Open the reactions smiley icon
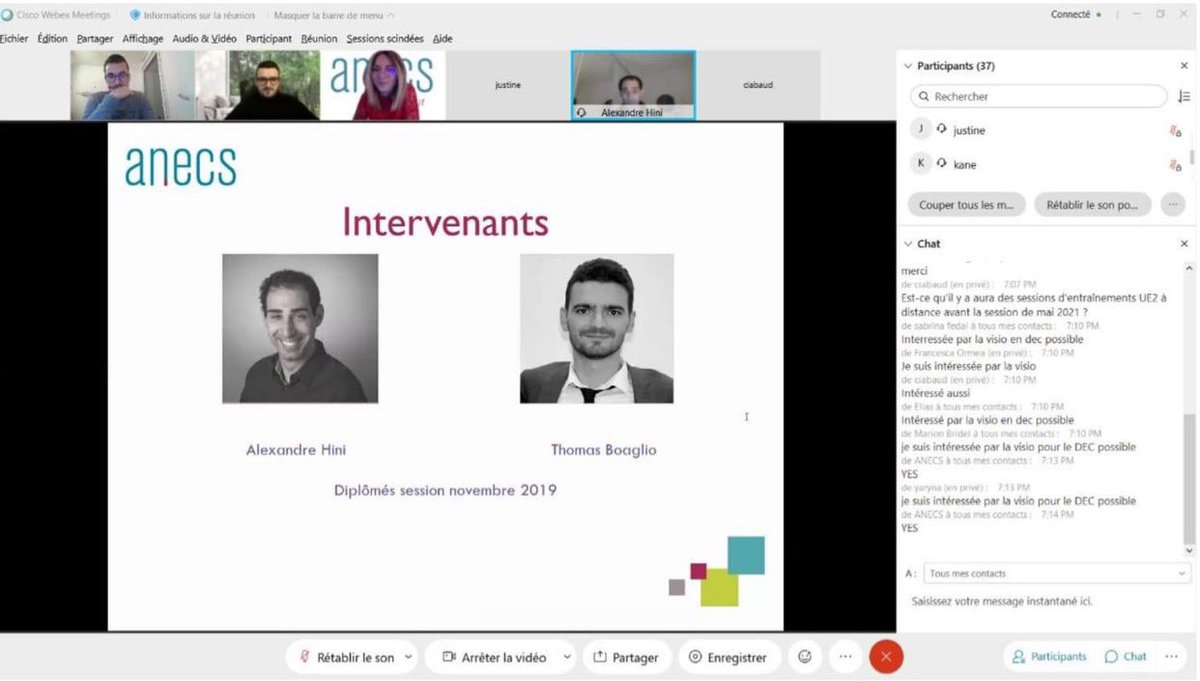 pyautogui.click(x=805, y=657)
